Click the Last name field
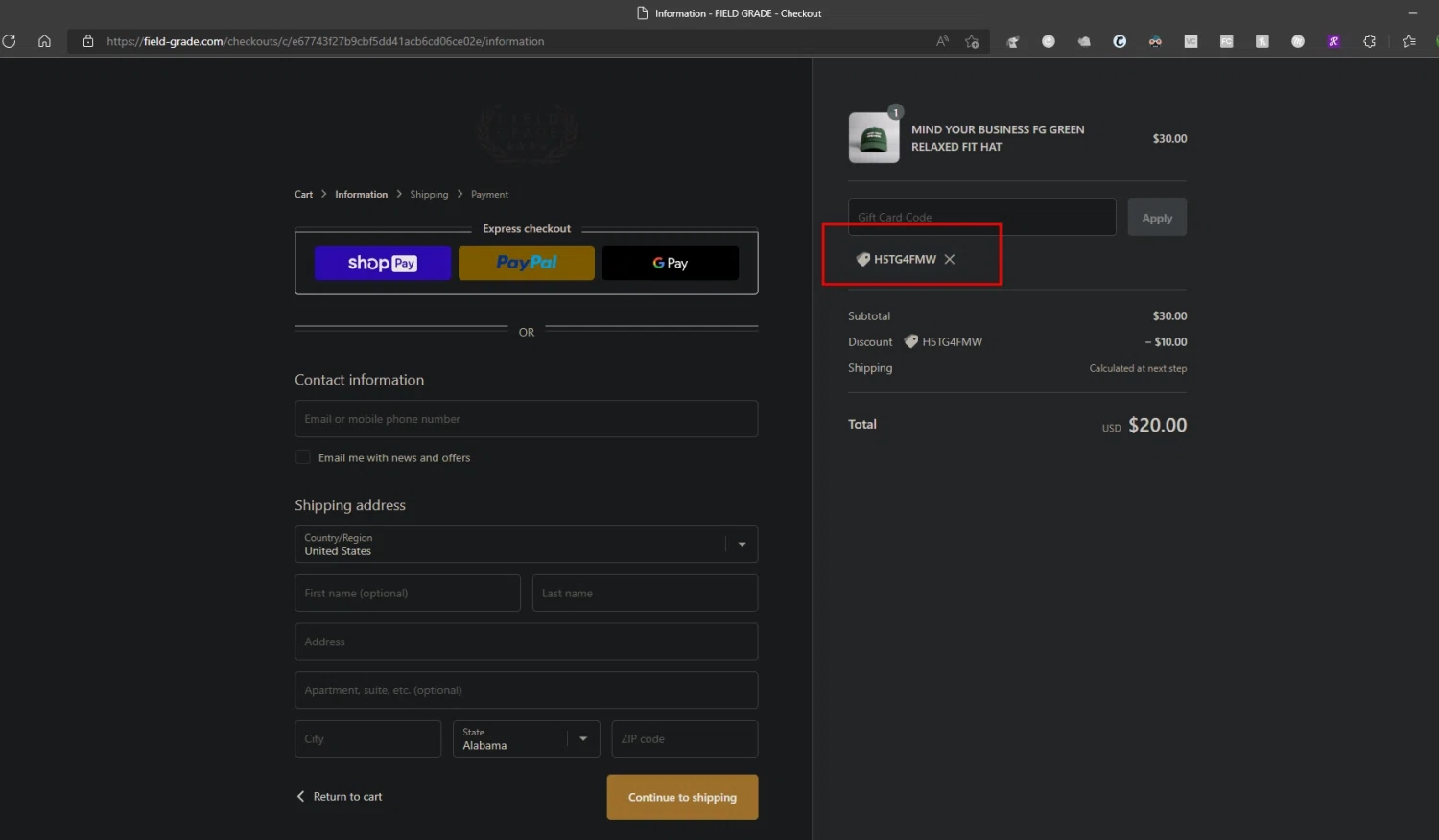The image size is (1439, 840). 646,594
